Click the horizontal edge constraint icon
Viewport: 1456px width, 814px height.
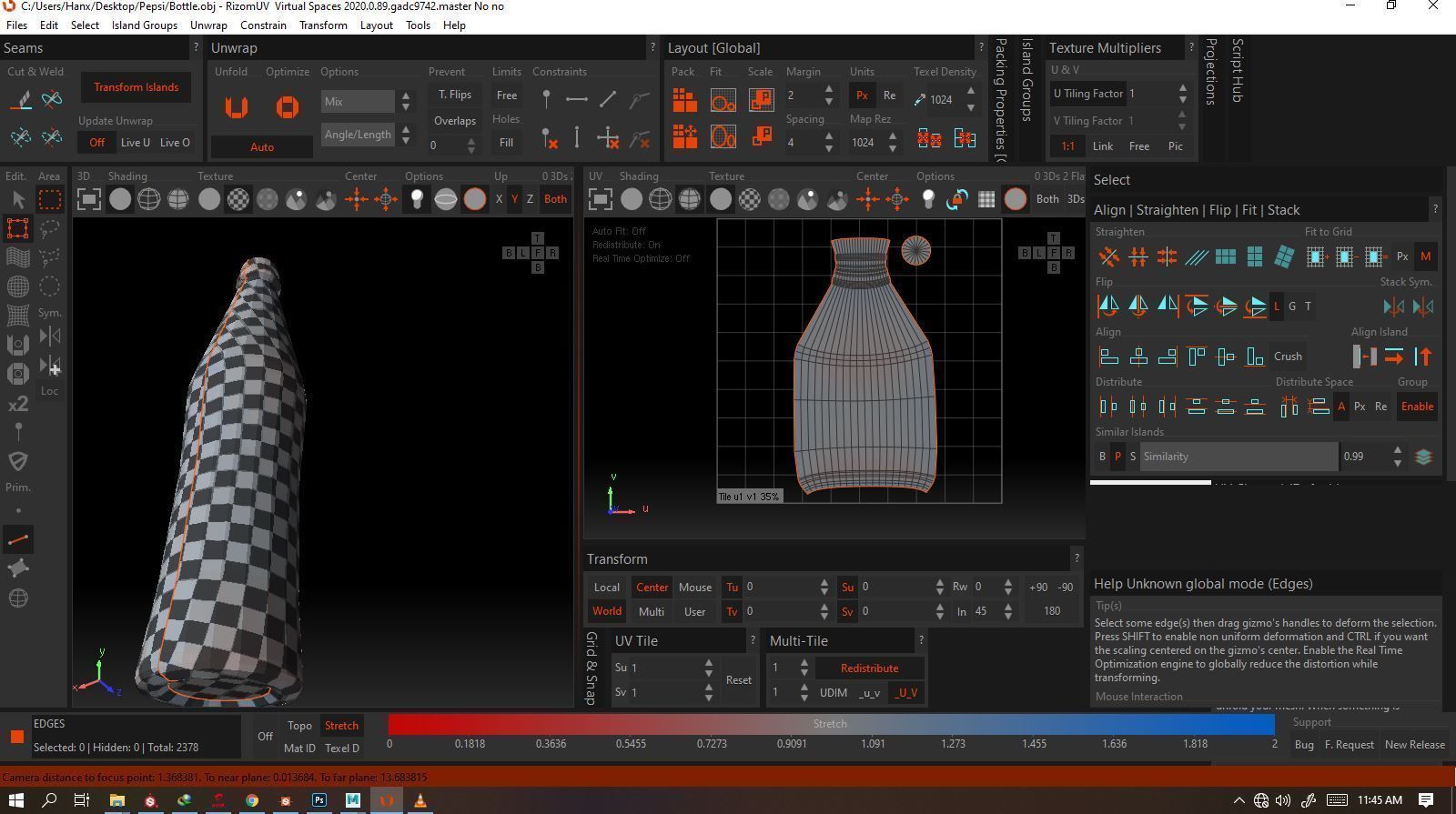[577, 98]
